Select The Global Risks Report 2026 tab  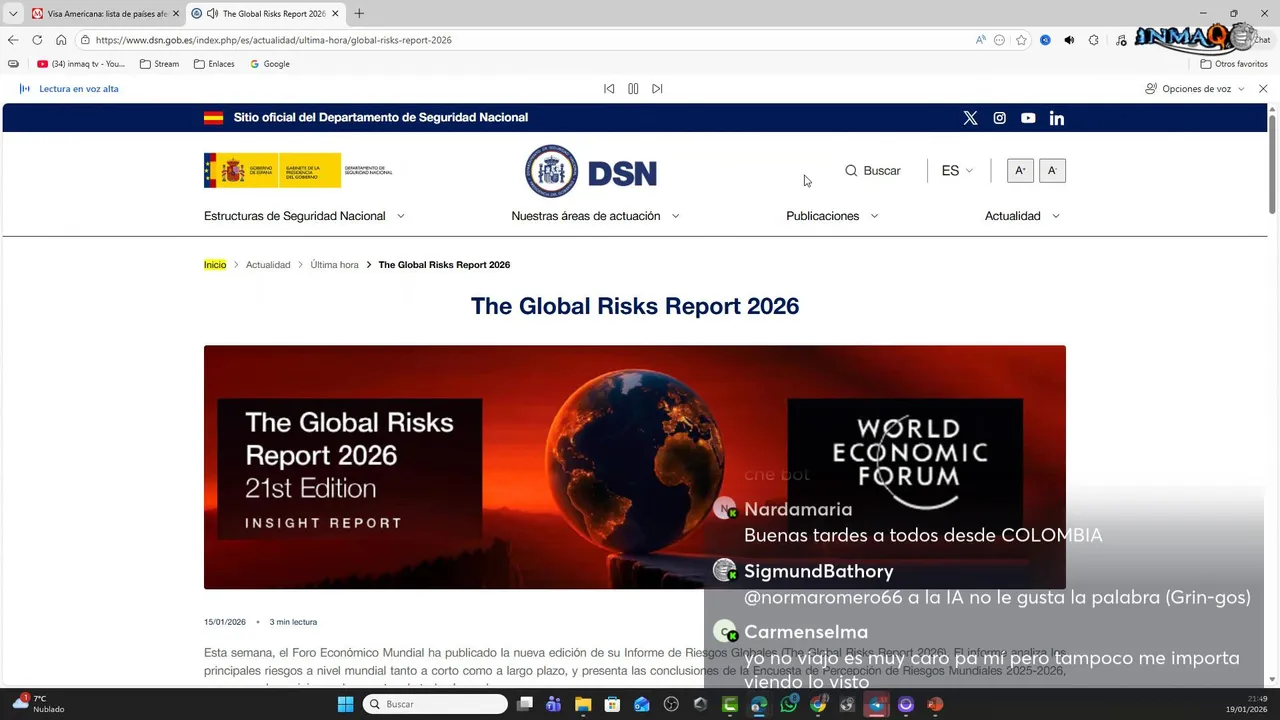265,13
